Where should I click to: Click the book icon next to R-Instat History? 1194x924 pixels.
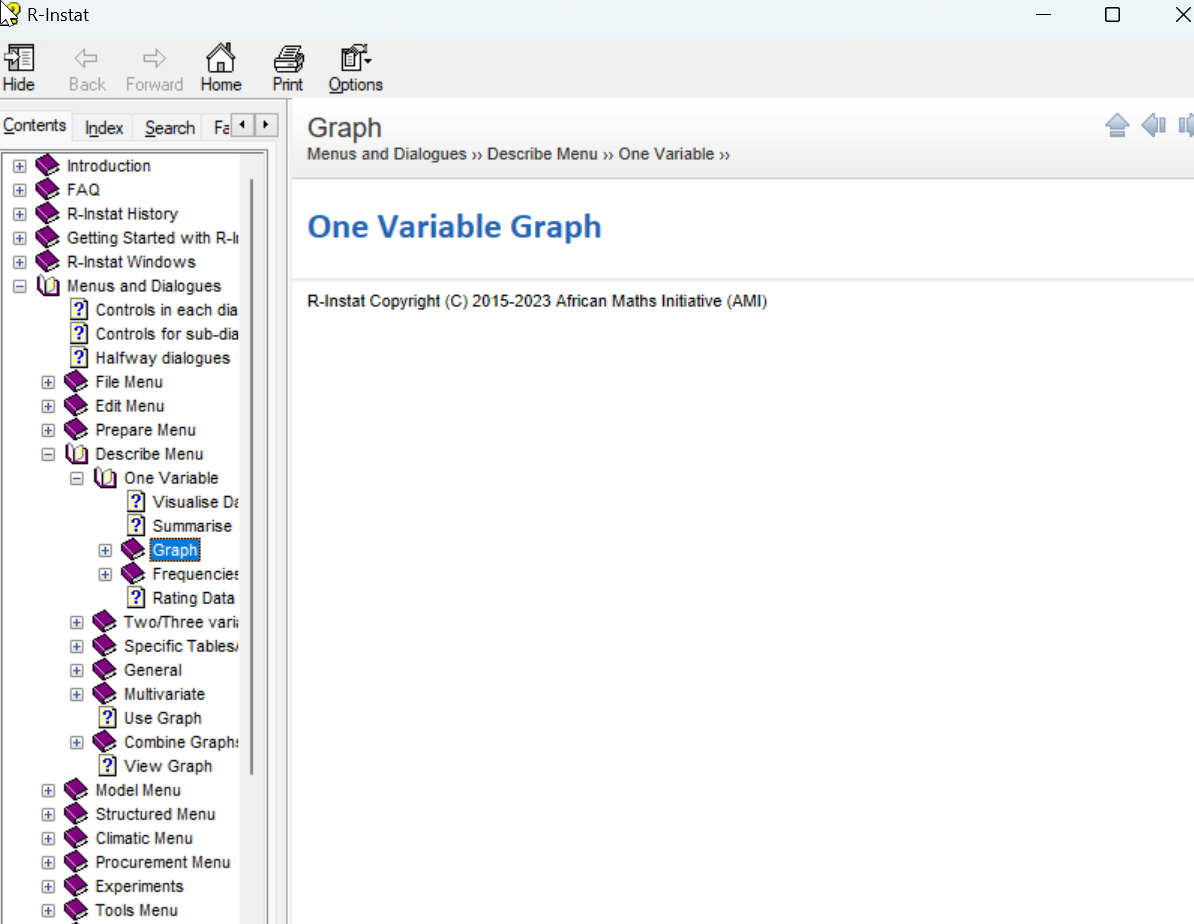click(x=48, y=213)
